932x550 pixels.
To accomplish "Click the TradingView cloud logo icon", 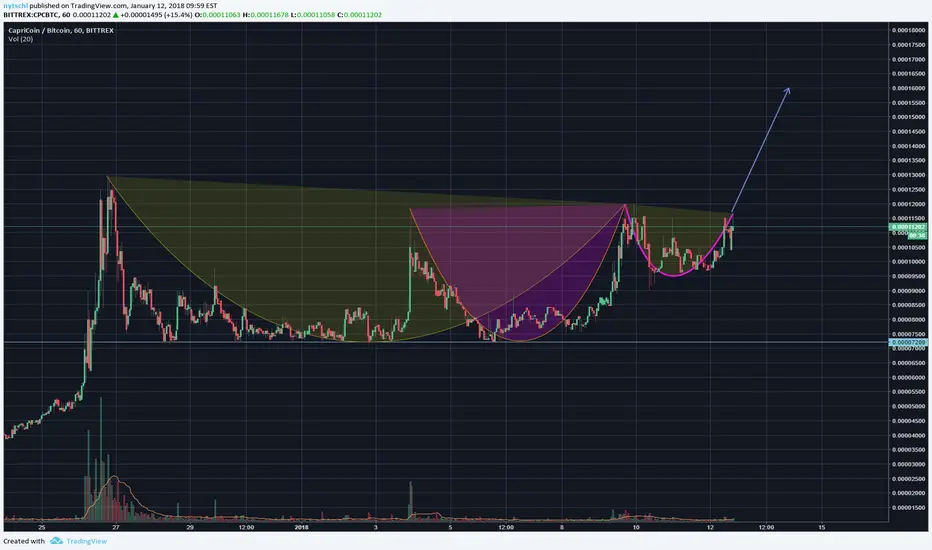I will (56, 540).
